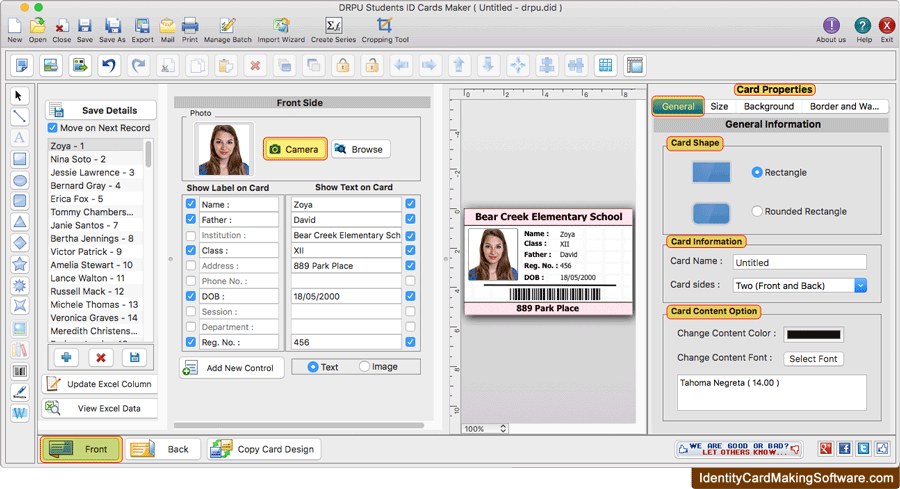
Task: Select the General tab
Action: click(x=678, y=107)
